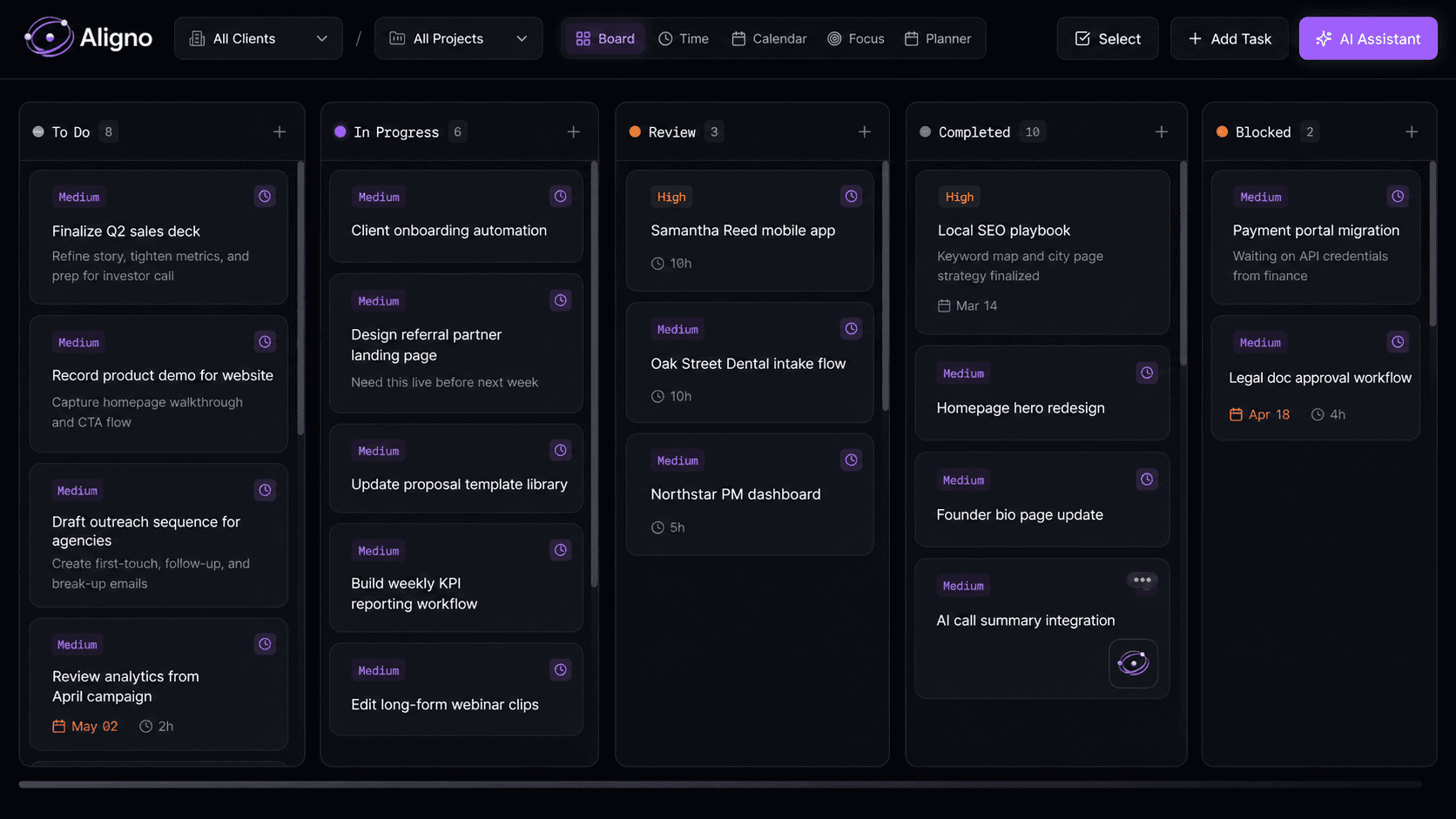Image resolution: width=1456 pixels, height=819 pixels.
Task: Click clock icon on Design referral partner card
Action: [x=561, y=300]
